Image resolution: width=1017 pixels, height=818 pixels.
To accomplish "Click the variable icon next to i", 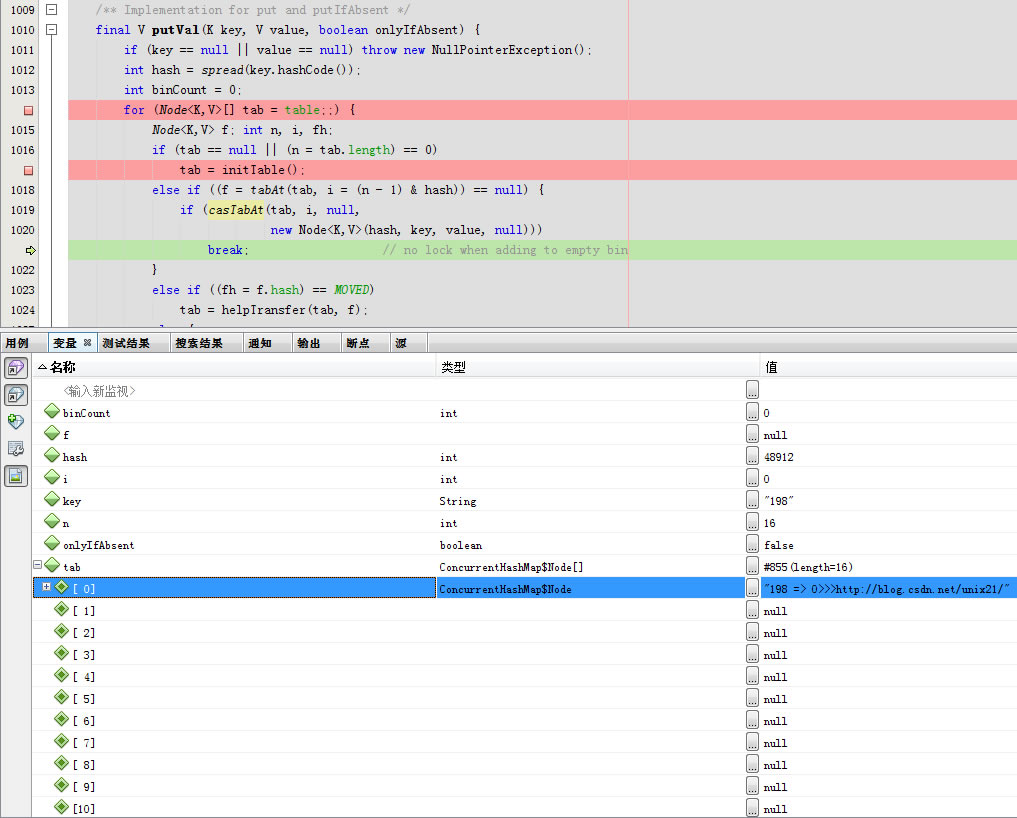I will click(52, 477).
